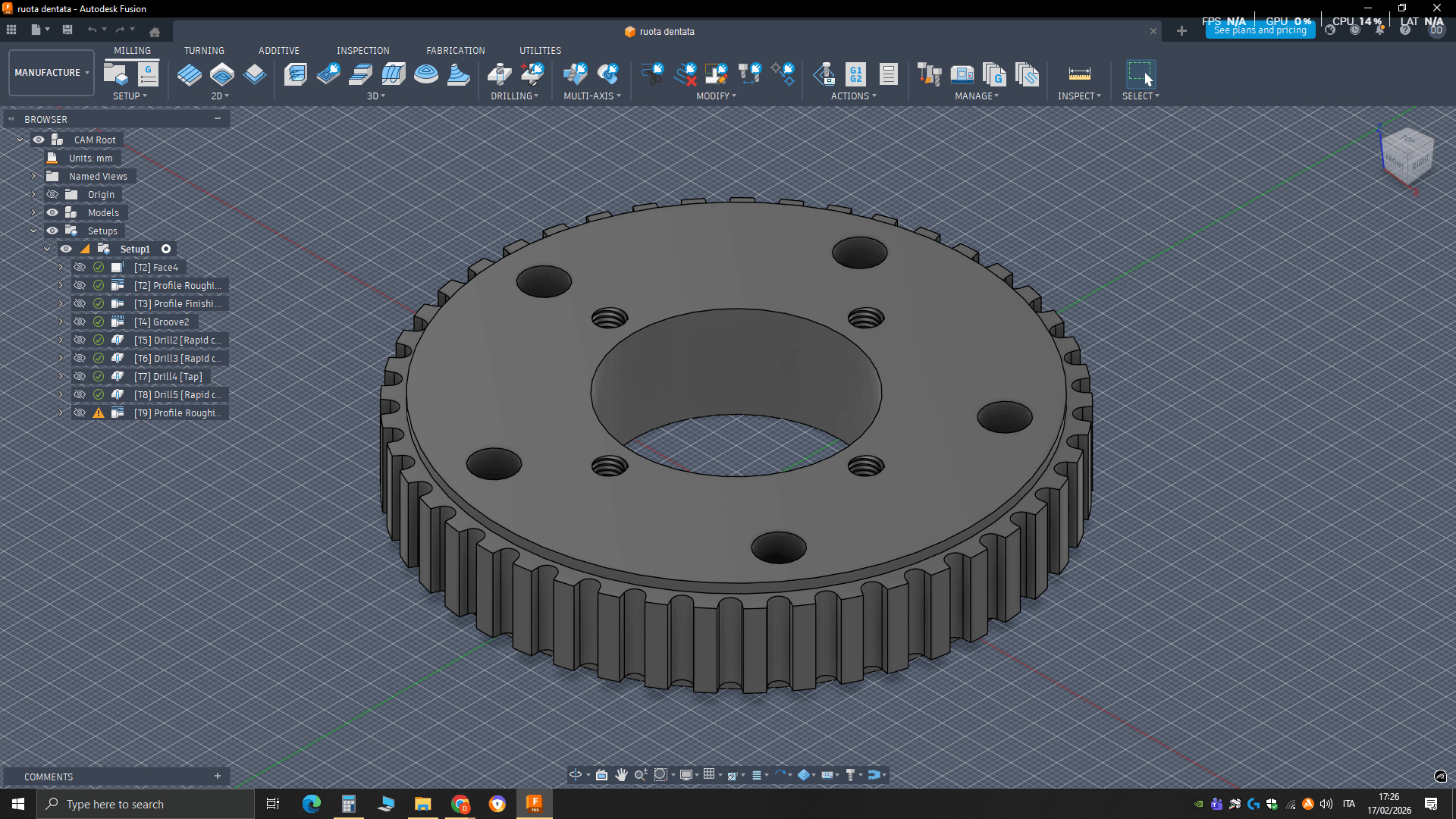Screen dimensions: 1456x819
Task: Click the Drill tool icon
Action: click(x=499, y=74)
